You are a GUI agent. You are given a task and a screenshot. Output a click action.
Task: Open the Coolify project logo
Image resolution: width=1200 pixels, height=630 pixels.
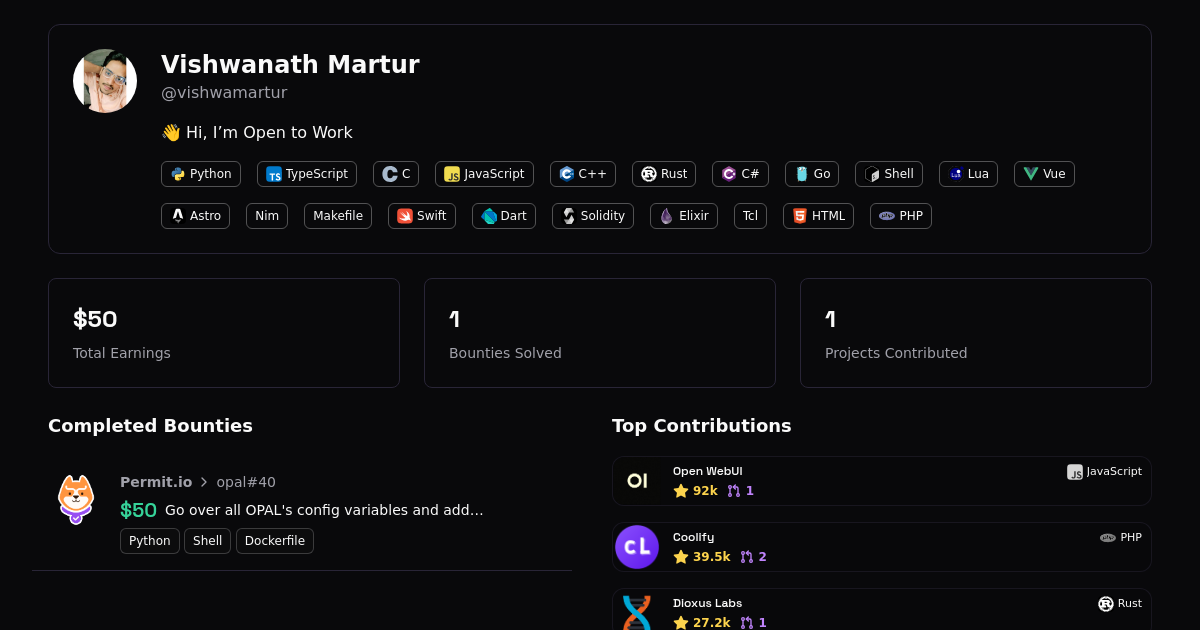637,547
